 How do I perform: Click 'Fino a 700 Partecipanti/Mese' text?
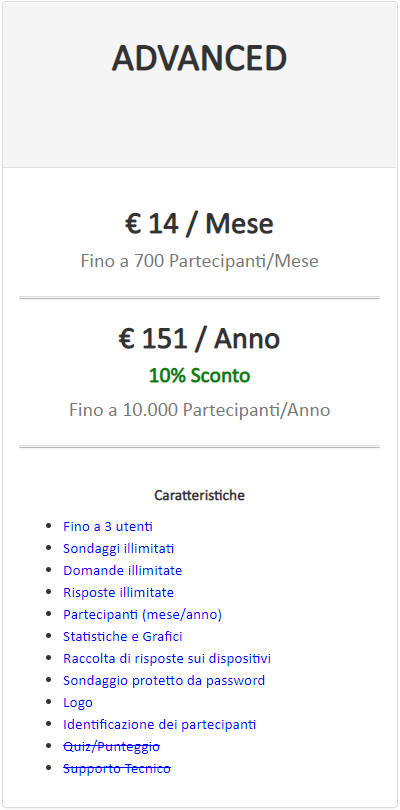199,261
